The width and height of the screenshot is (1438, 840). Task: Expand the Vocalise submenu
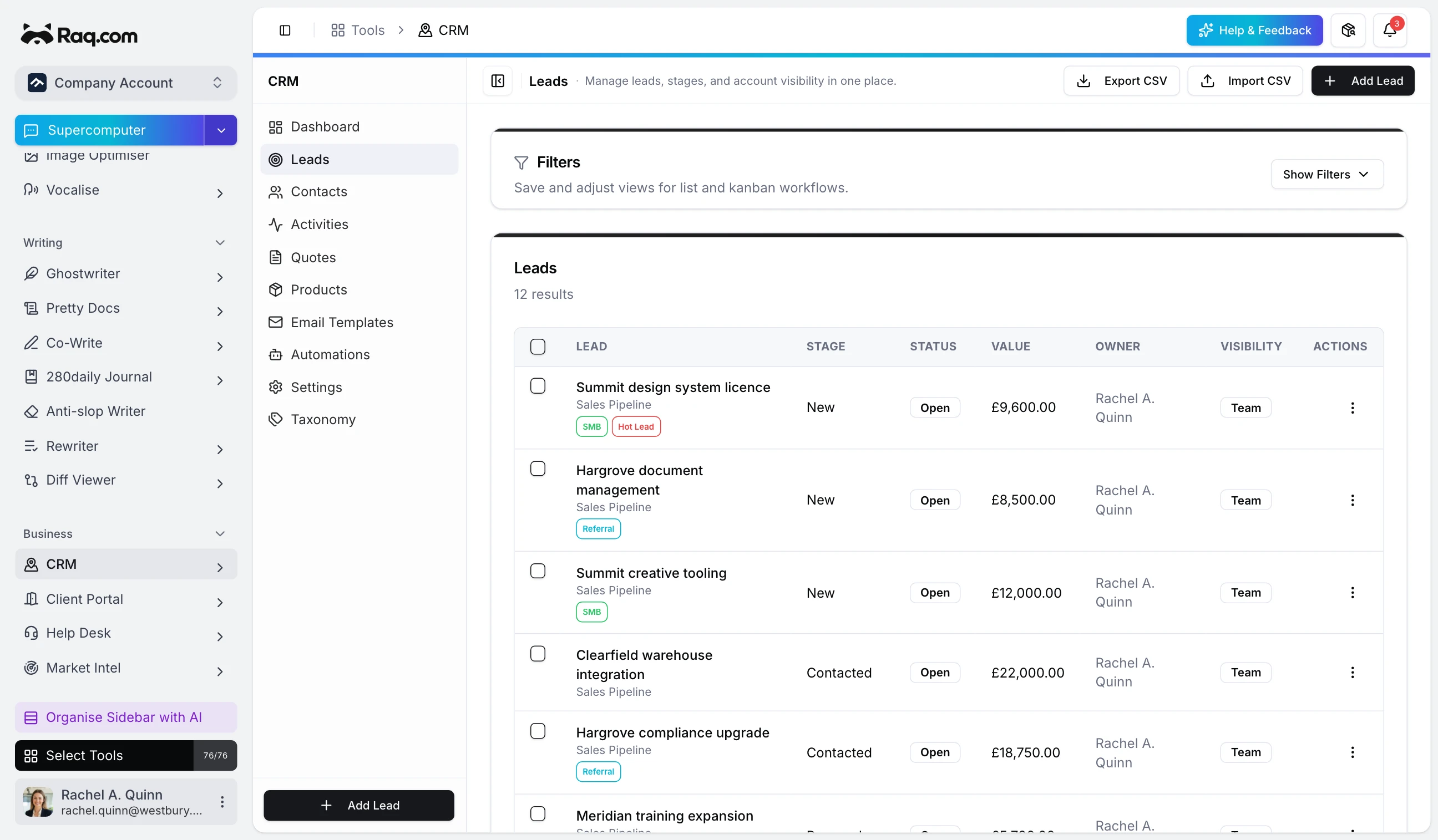(220, 194)
